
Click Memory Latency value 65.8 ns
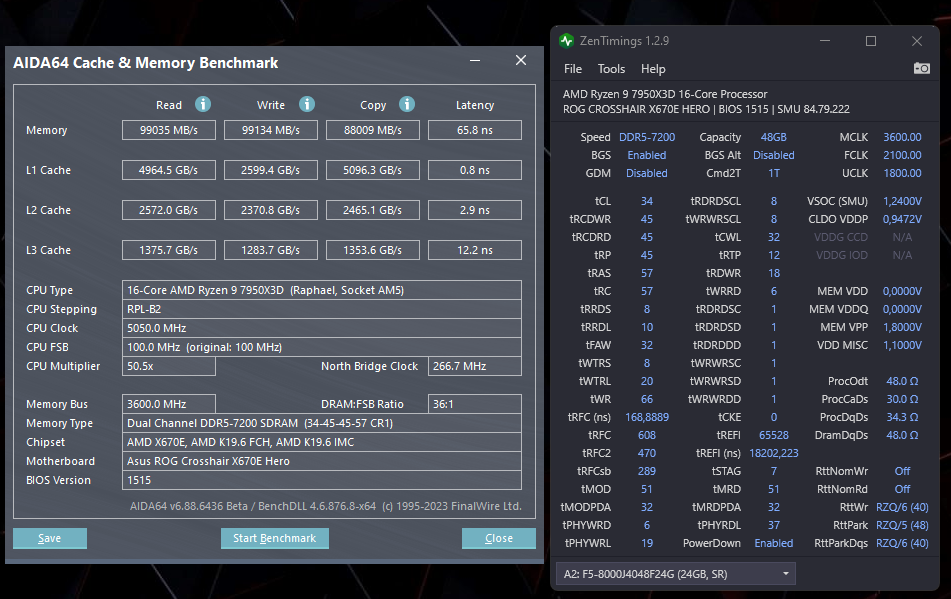[x=475, y=130]
